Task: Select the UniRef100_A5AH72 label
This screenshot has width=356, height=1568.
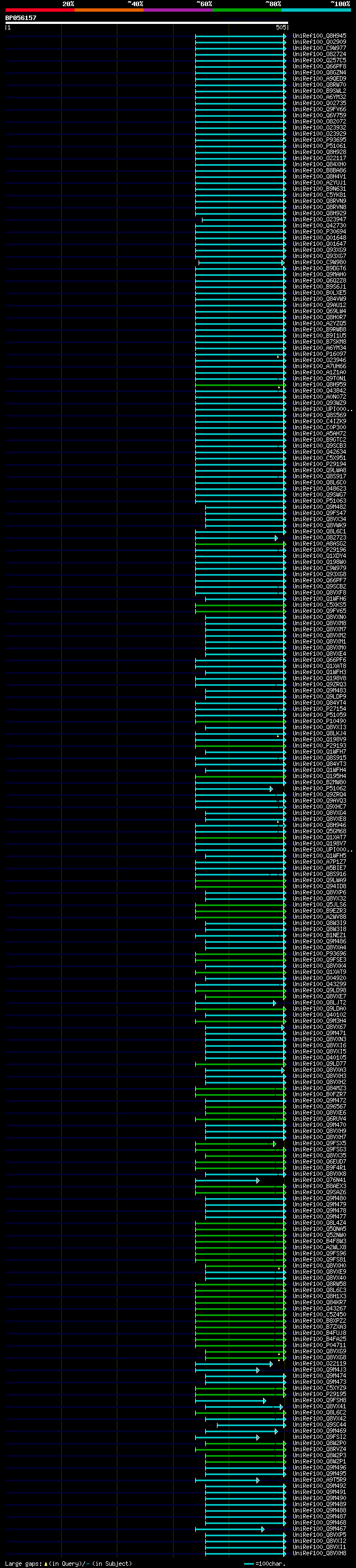Action: (319, 433)
